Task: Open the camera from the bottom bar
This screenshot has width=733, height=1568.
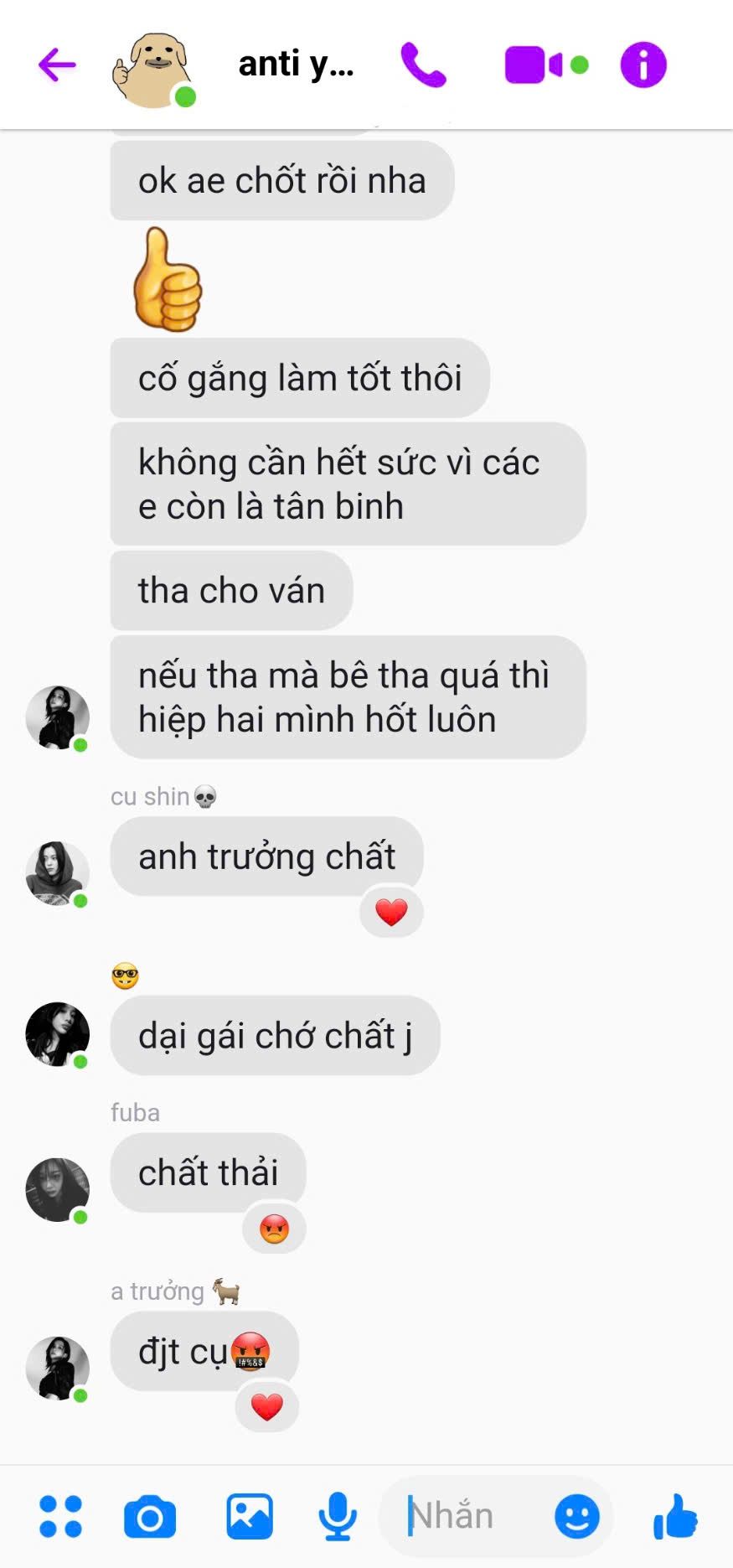Action: coord(150,1517)
